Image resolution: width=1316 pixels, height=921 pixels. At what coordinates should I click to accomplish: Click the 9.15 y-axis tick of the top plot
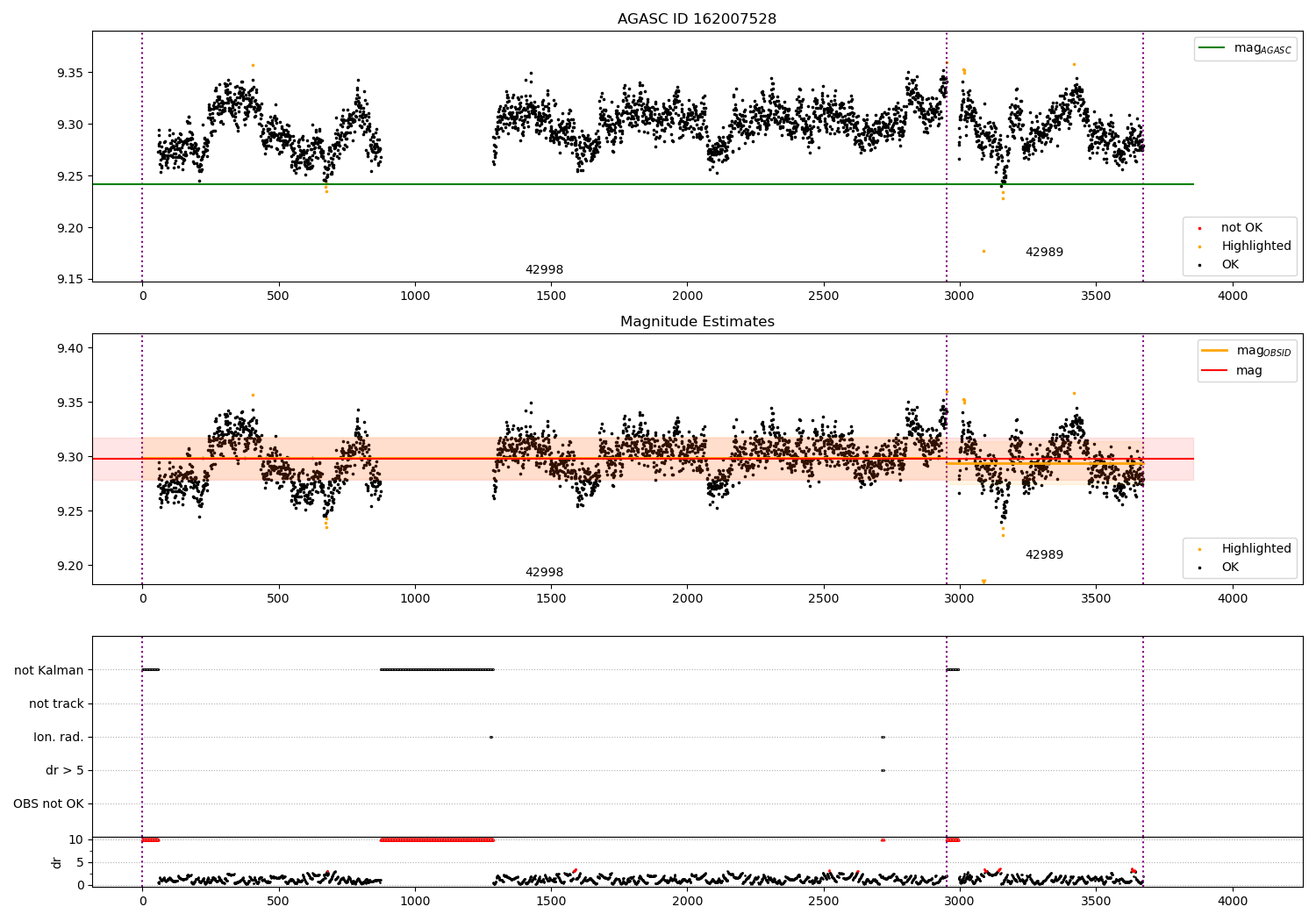(70, 280)
